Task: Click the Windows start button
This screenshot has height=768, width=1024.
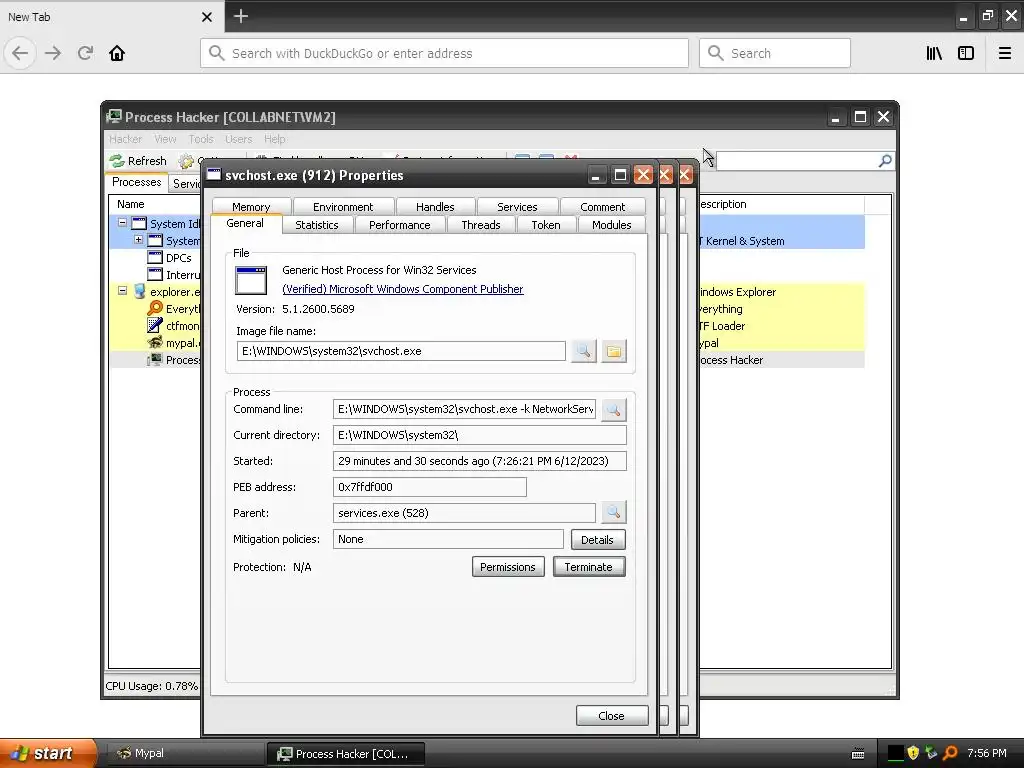Action: 47,753
